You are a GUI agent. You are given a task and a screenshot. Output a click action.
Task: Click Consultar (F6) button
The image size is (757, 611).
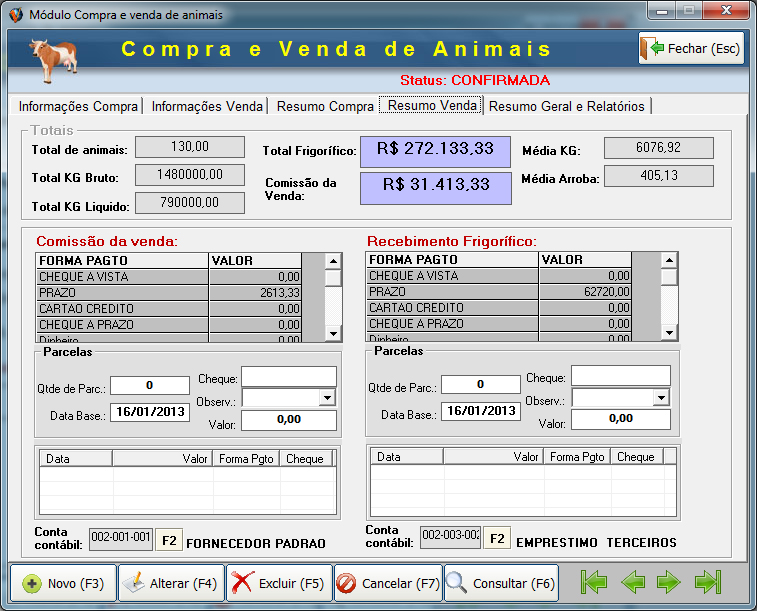pos(501,583)
